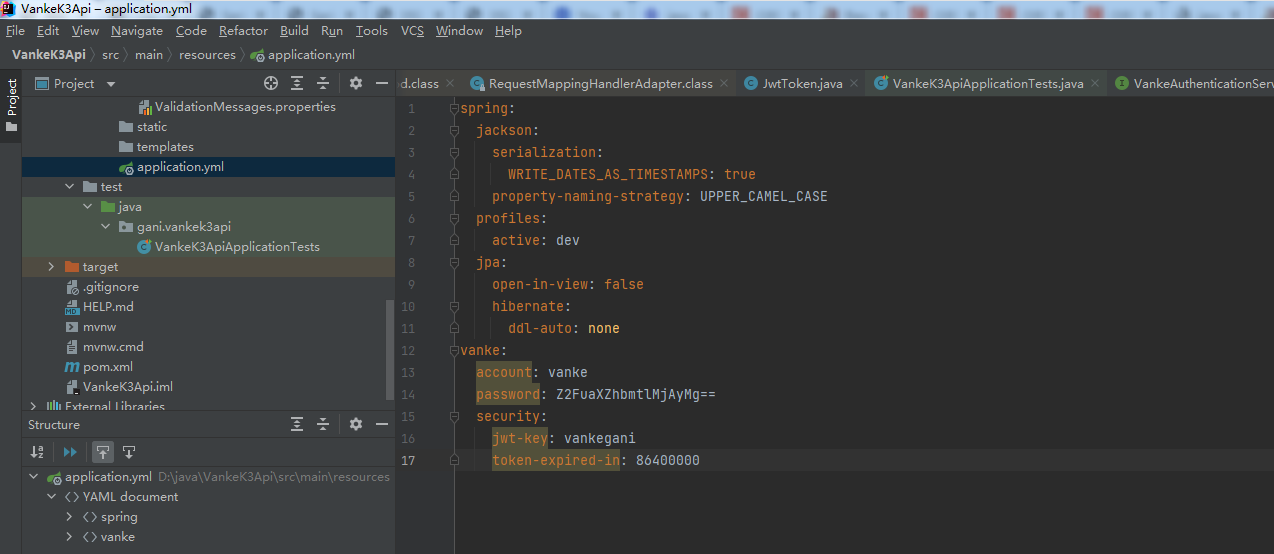The image size is (1274, 554).
Task: Click the static folder icon
Action: click(x=126, y=127)
